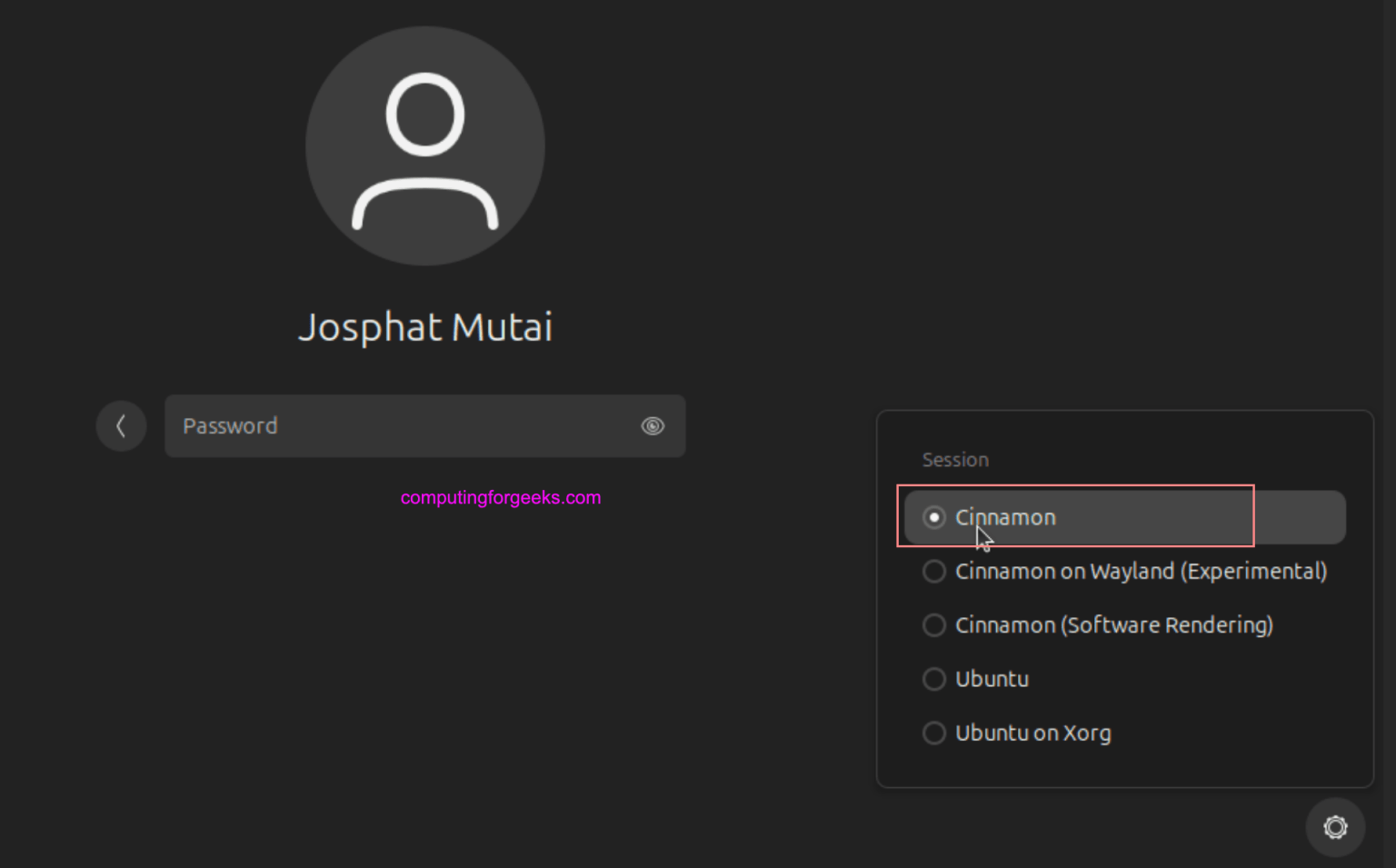
Task: Open the computingforgeeks.com link
Action: coord(500,497)
